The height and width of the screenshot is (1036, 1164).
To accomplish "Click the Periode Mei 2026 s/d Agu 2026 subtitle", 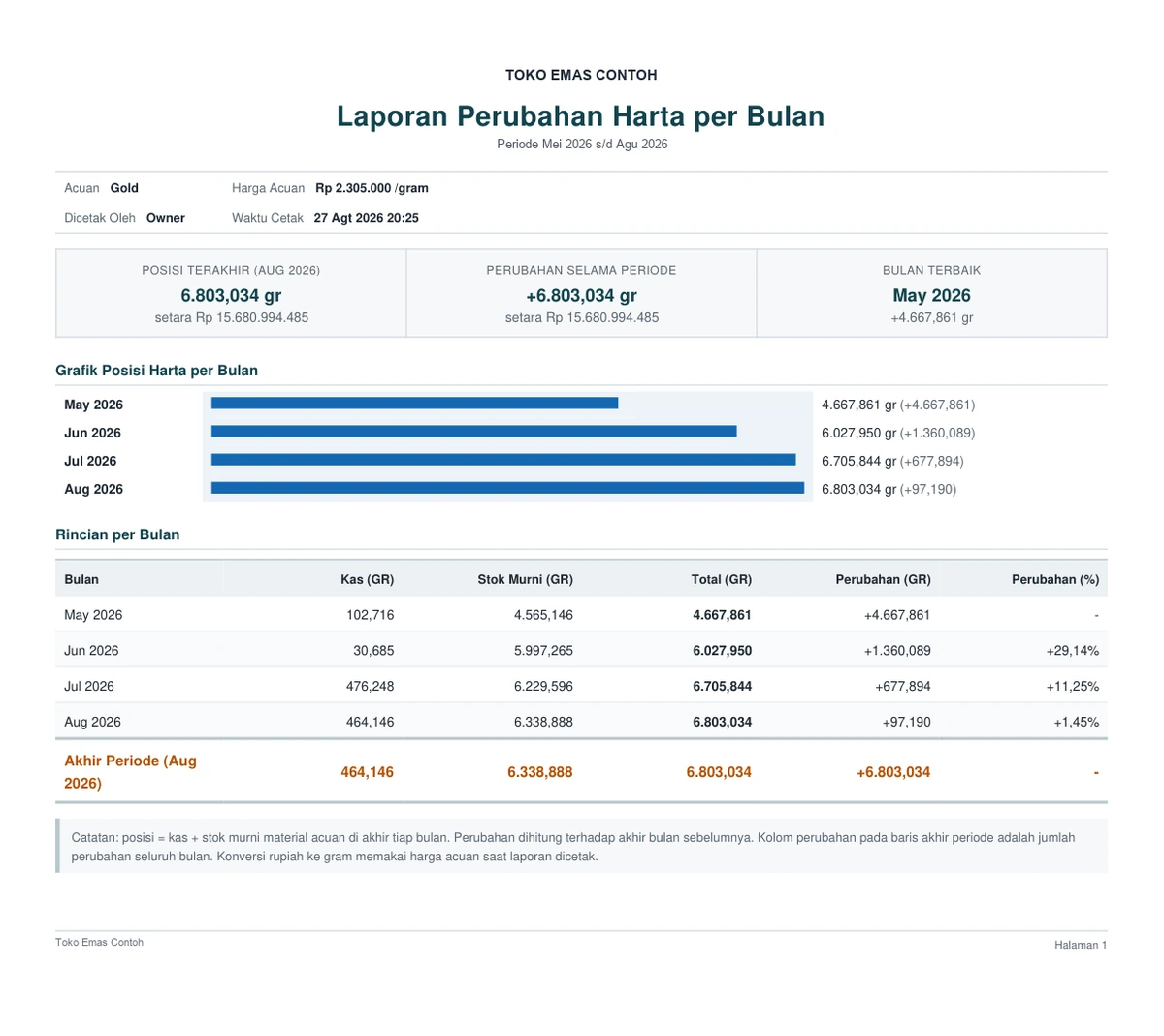I will pos(582,144).
